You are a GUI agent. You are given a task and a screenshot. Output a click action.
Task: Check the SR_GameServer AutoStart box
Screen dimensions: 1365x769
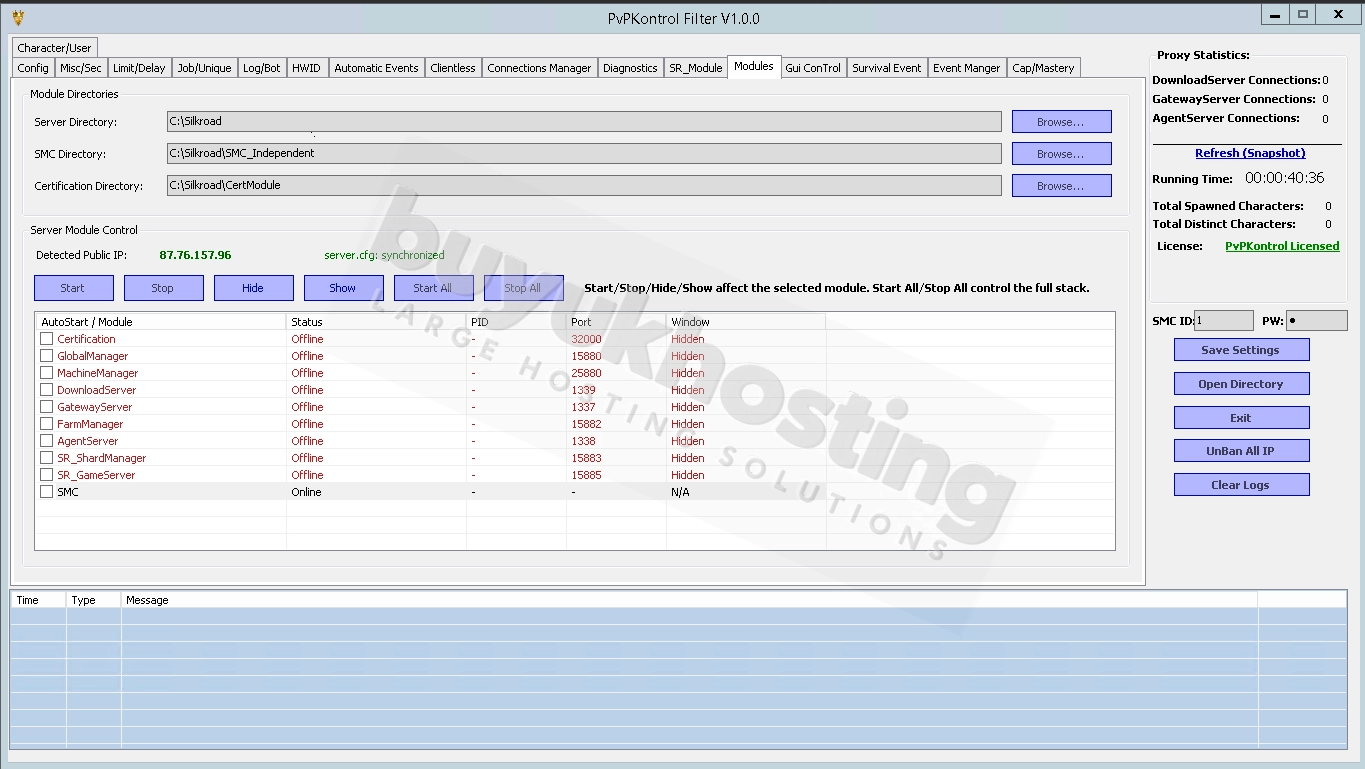46,475
